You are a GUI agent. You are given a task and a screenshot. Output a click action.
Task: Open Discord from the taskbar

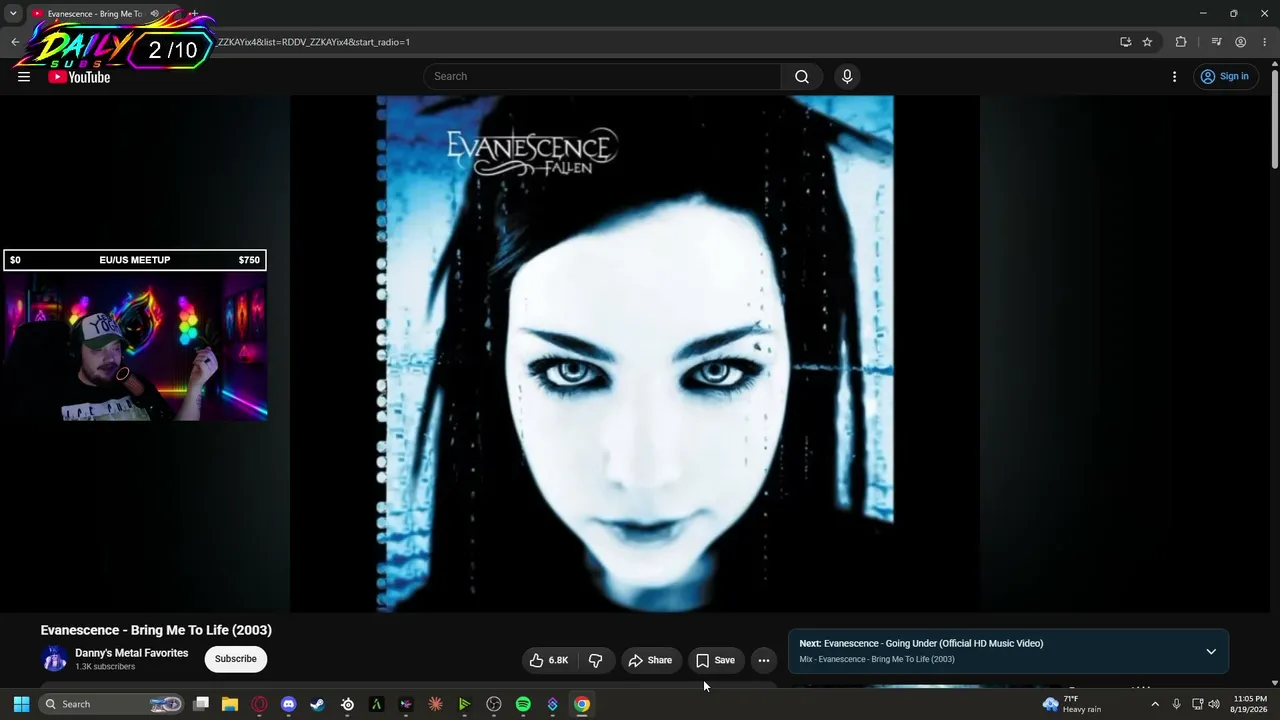coord(289,704)
